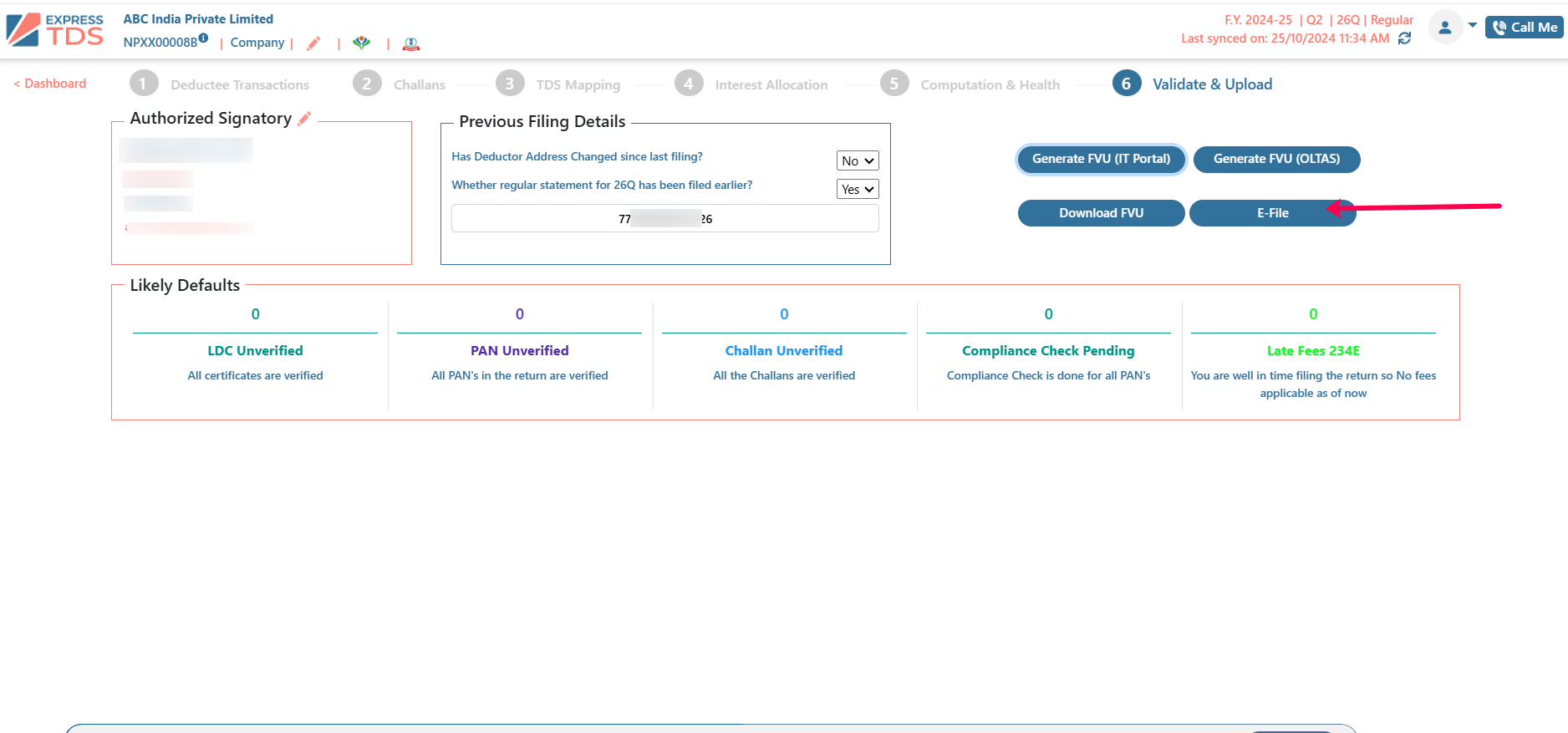
Task: Expand the profile dropdown caret
Action: (1473, 25)
